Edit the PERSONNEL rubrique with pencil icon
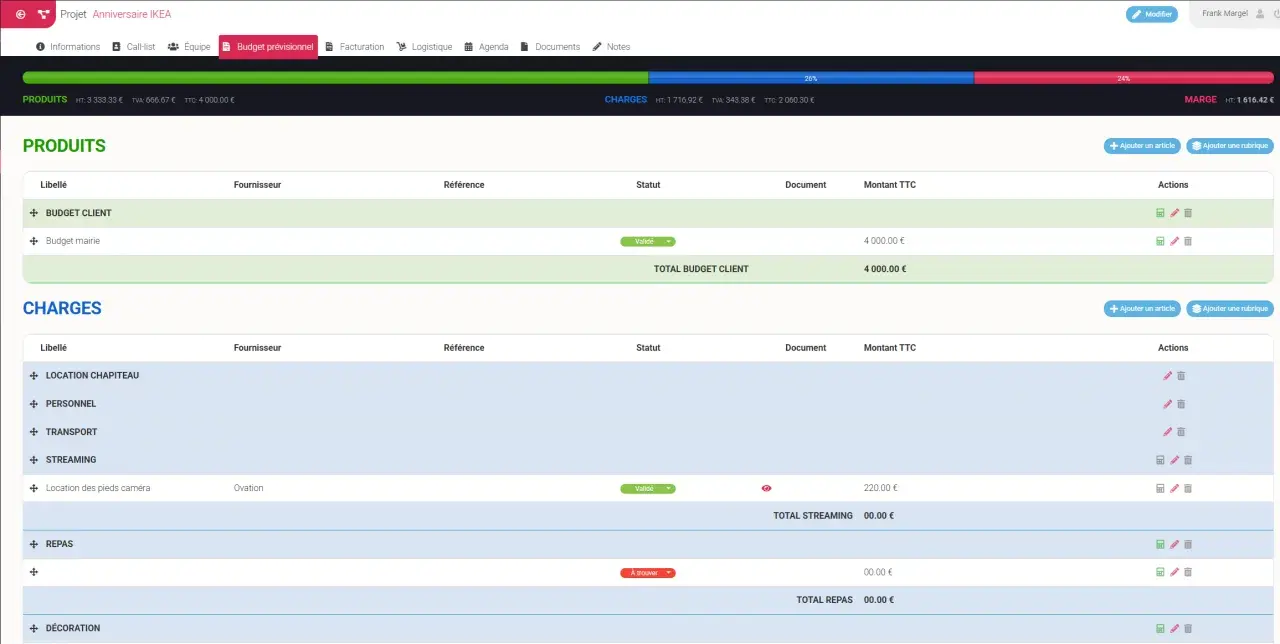Screen dimensions: 1280x644 coord(1167,404)
